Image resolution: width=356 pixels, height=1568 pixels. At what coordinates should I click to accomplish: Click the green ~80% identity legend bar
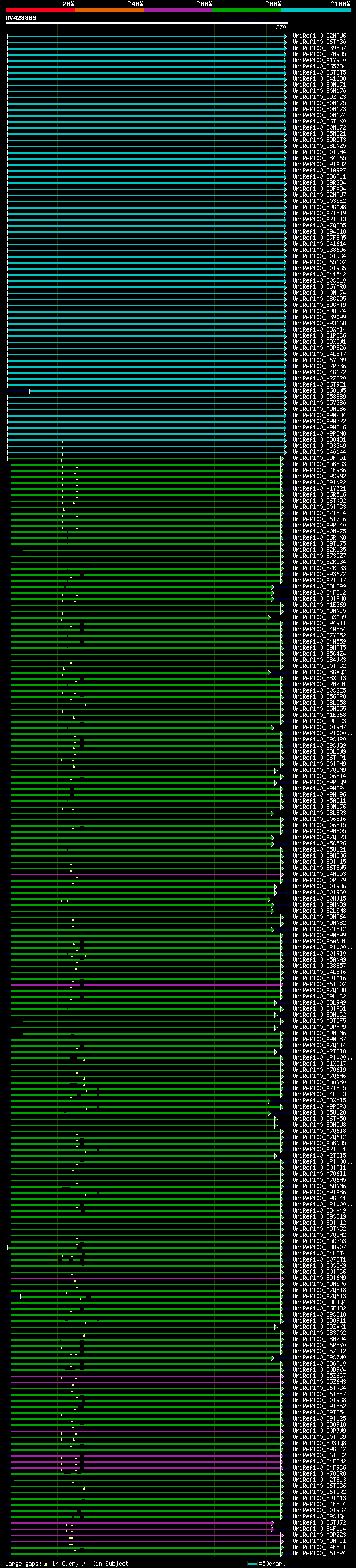pyautogui.click(x=247, y=10)
